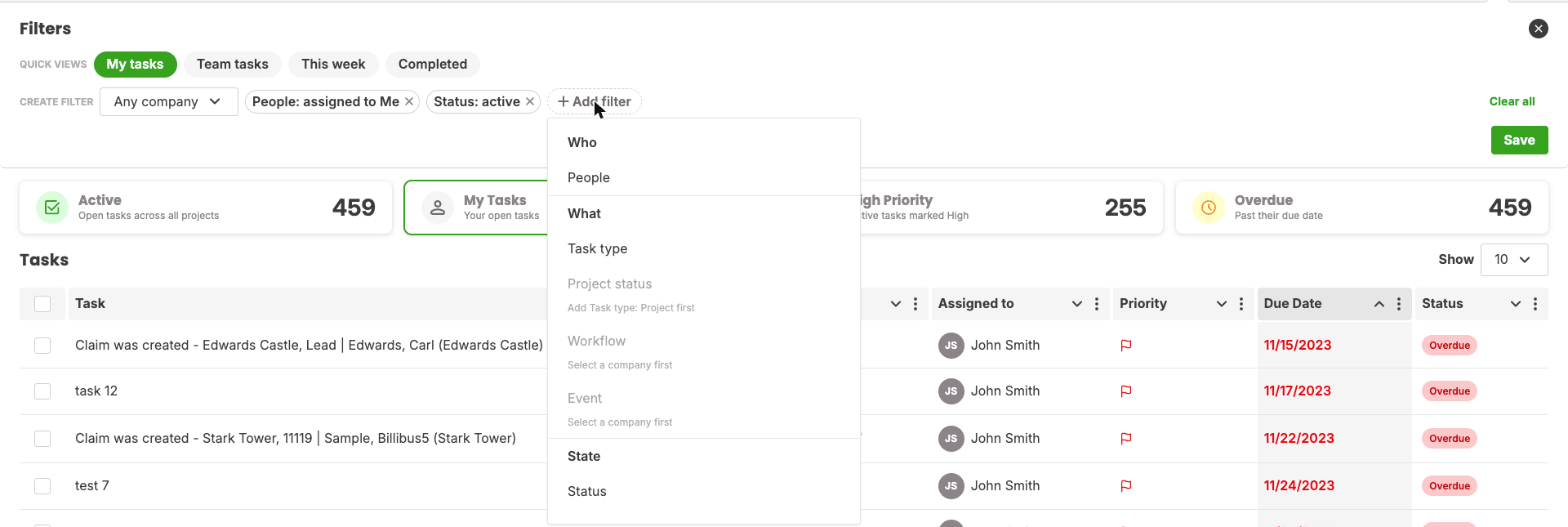This screenshot has height=527, width=1568.
Task: Expand the Status column chevron
Action: pyautogui.click(x=1516, y=304)
